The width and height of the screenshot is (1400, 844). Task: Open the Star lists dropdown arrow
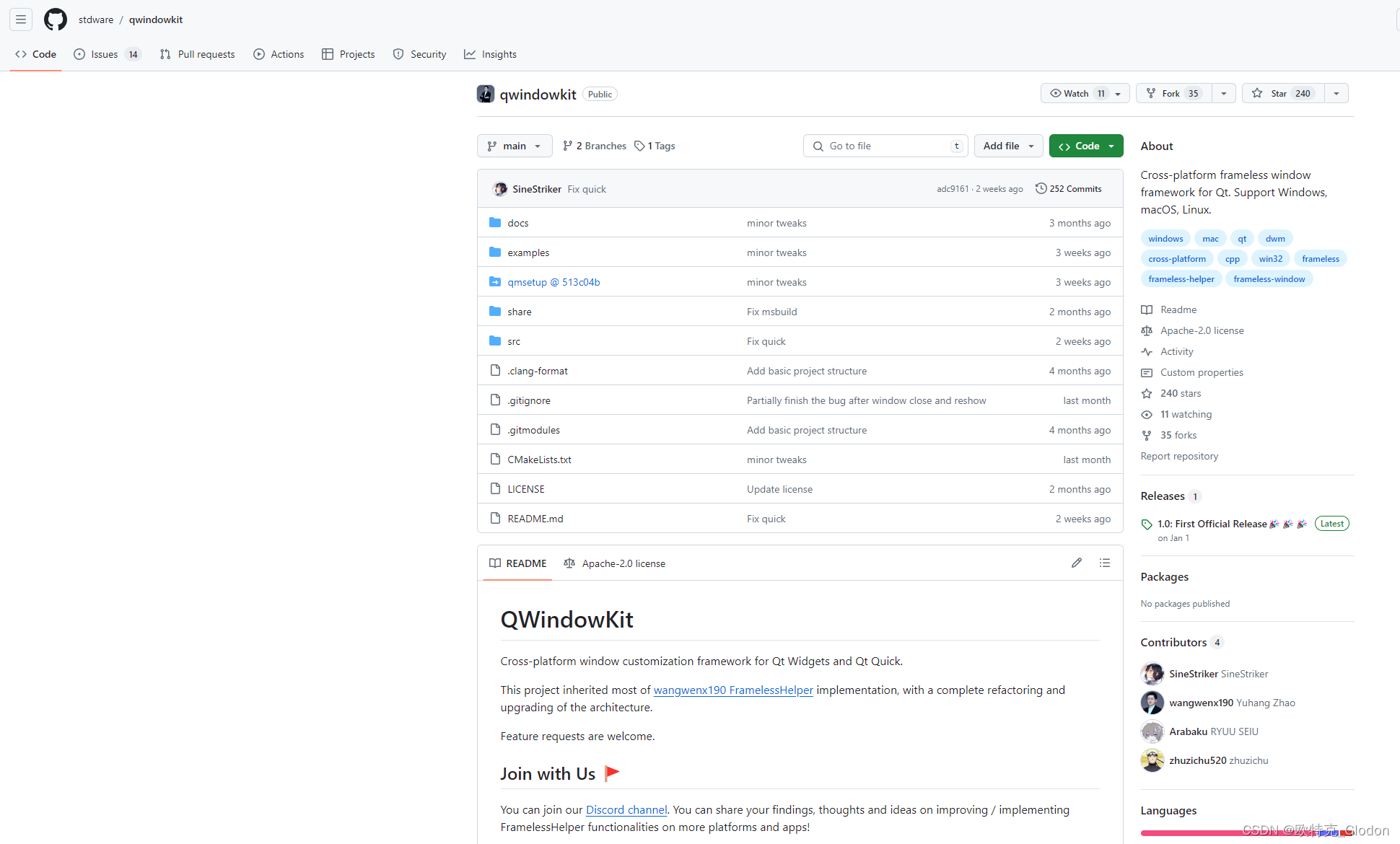pos(1336,93)
